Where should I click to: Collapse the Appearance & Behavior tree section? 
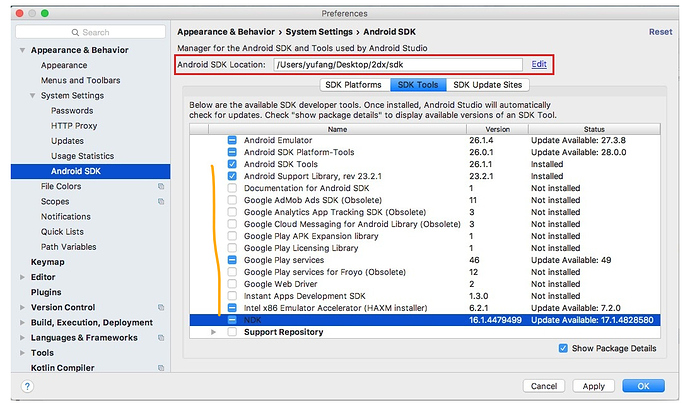click(22, 50)
